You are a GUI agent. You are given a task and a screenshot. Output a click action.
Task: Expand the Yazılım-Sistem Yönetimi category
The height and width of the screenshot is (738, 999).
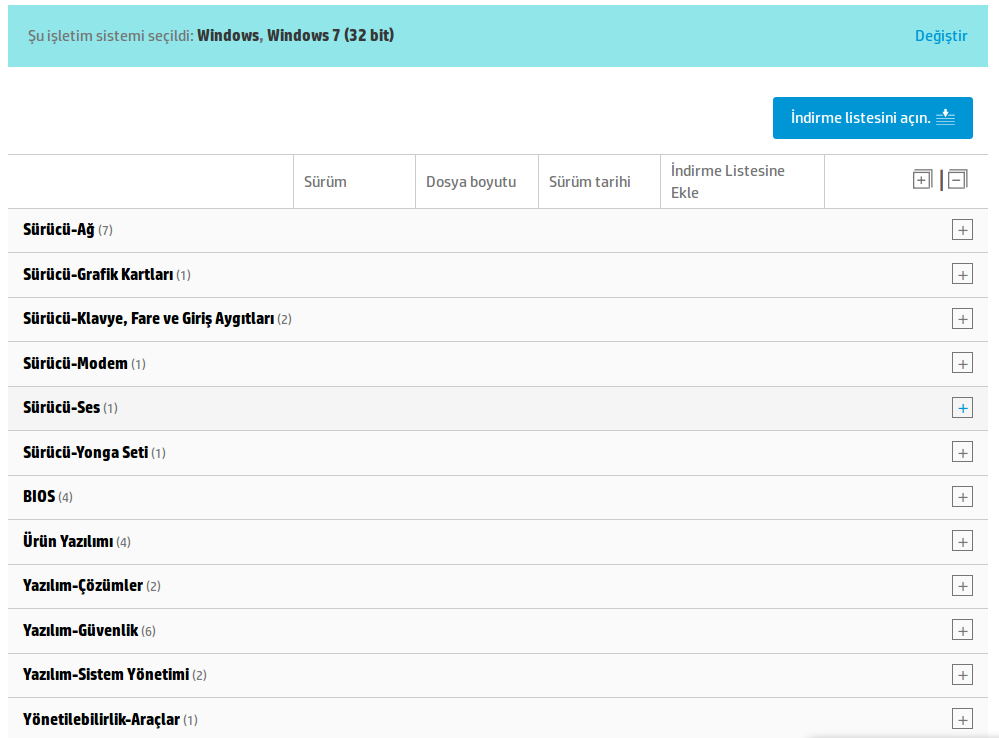pyautogui.click(x=962, y=674)
